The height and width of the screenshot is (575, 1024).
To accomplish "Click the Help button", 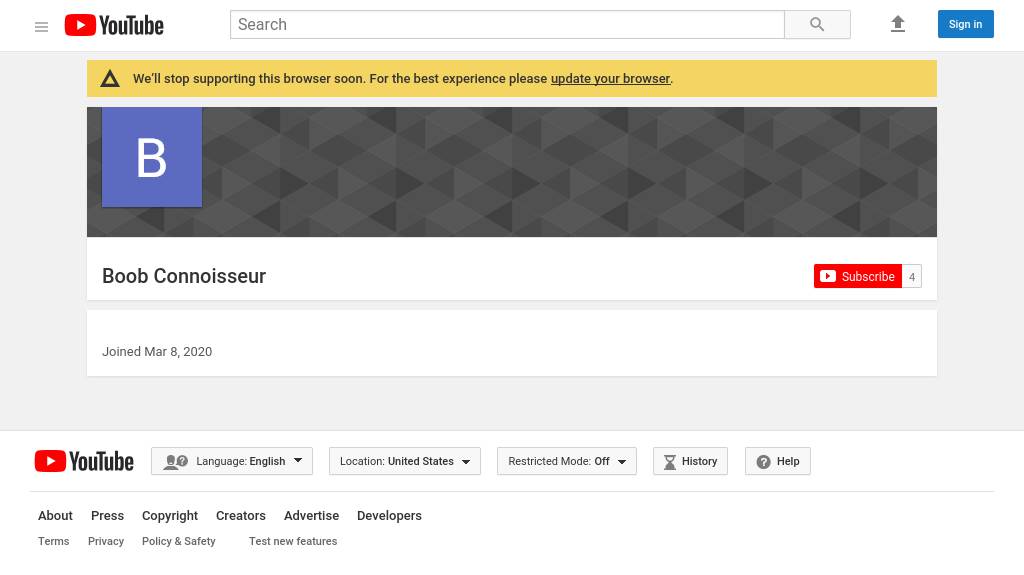I will click(x=778, y=461).
